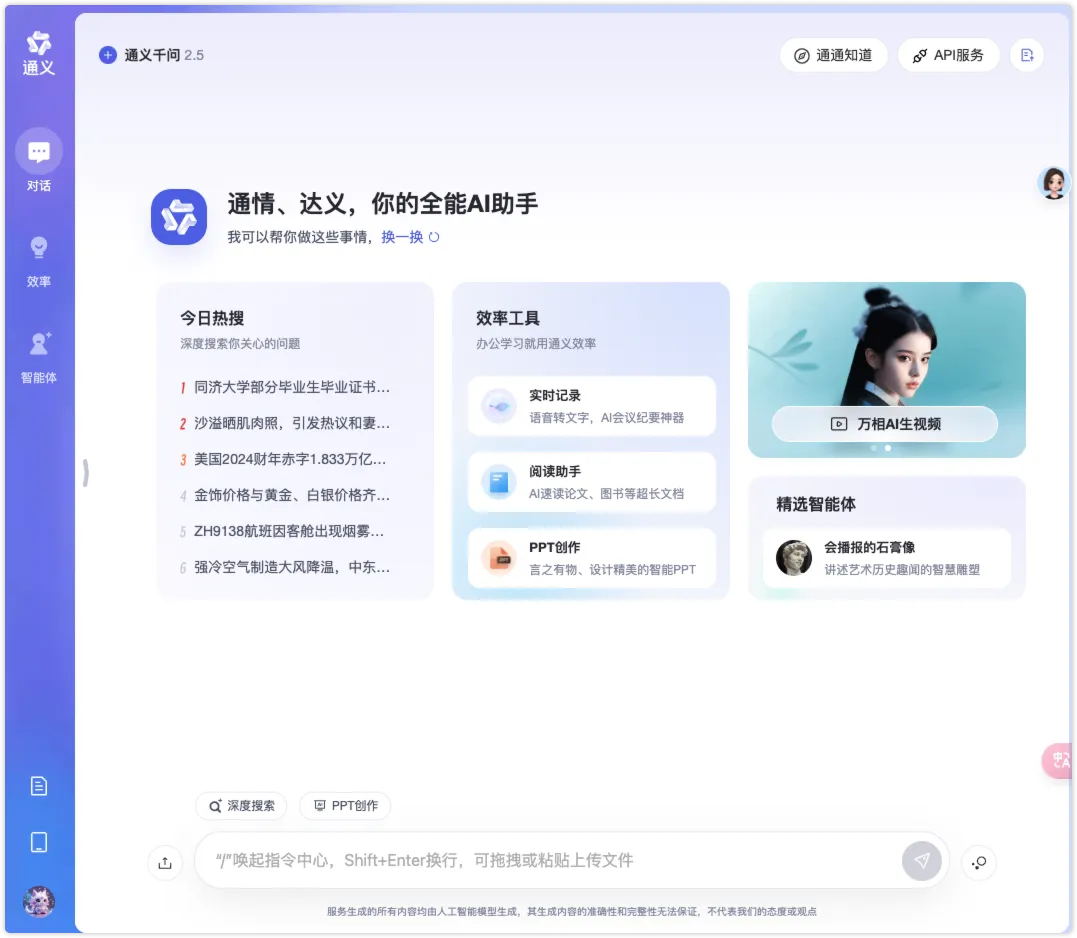Focus the message input field

pos(549,860)
